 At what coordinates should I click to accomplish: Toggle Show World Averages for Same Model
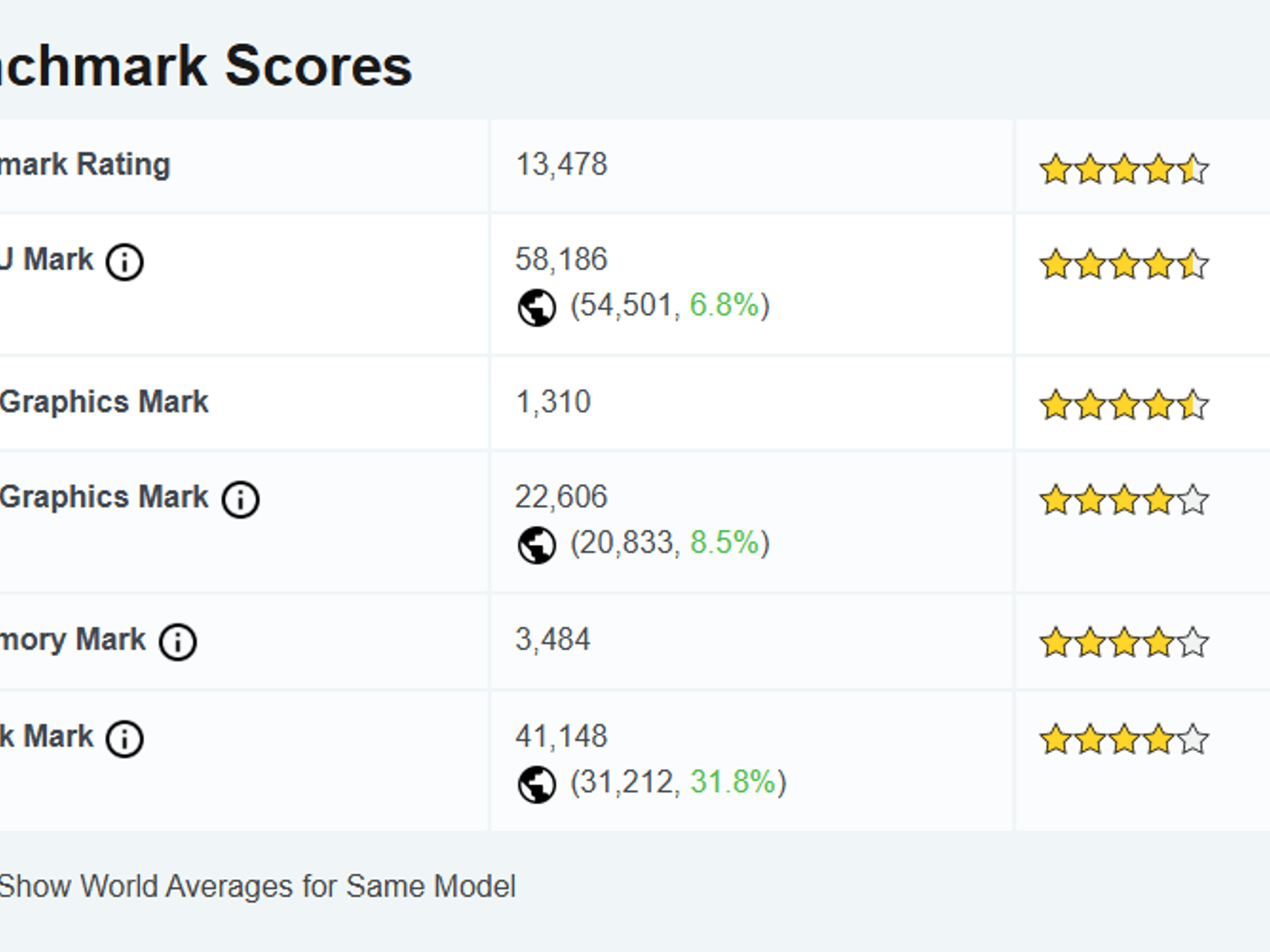coord(257,886)
